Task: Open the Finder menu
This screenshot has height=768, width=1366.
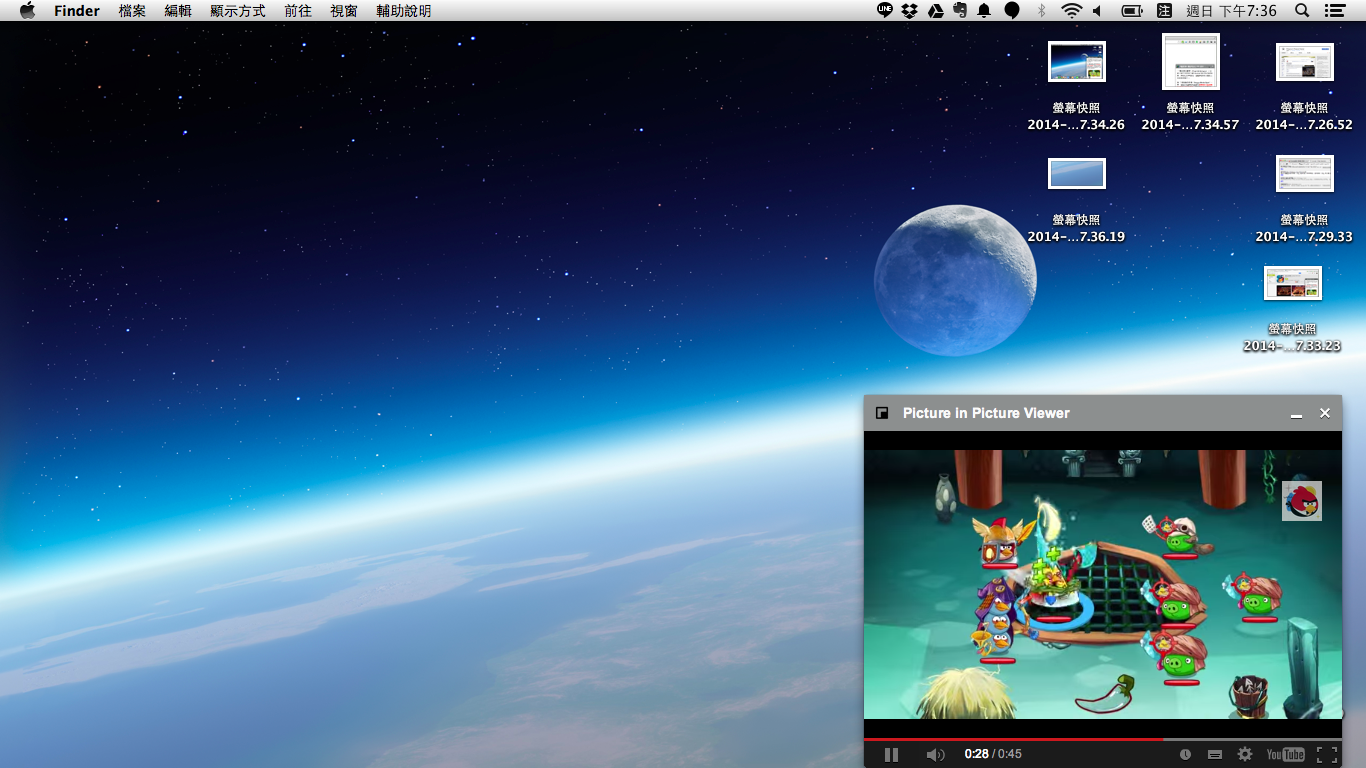Action: [x=77, y=10]
